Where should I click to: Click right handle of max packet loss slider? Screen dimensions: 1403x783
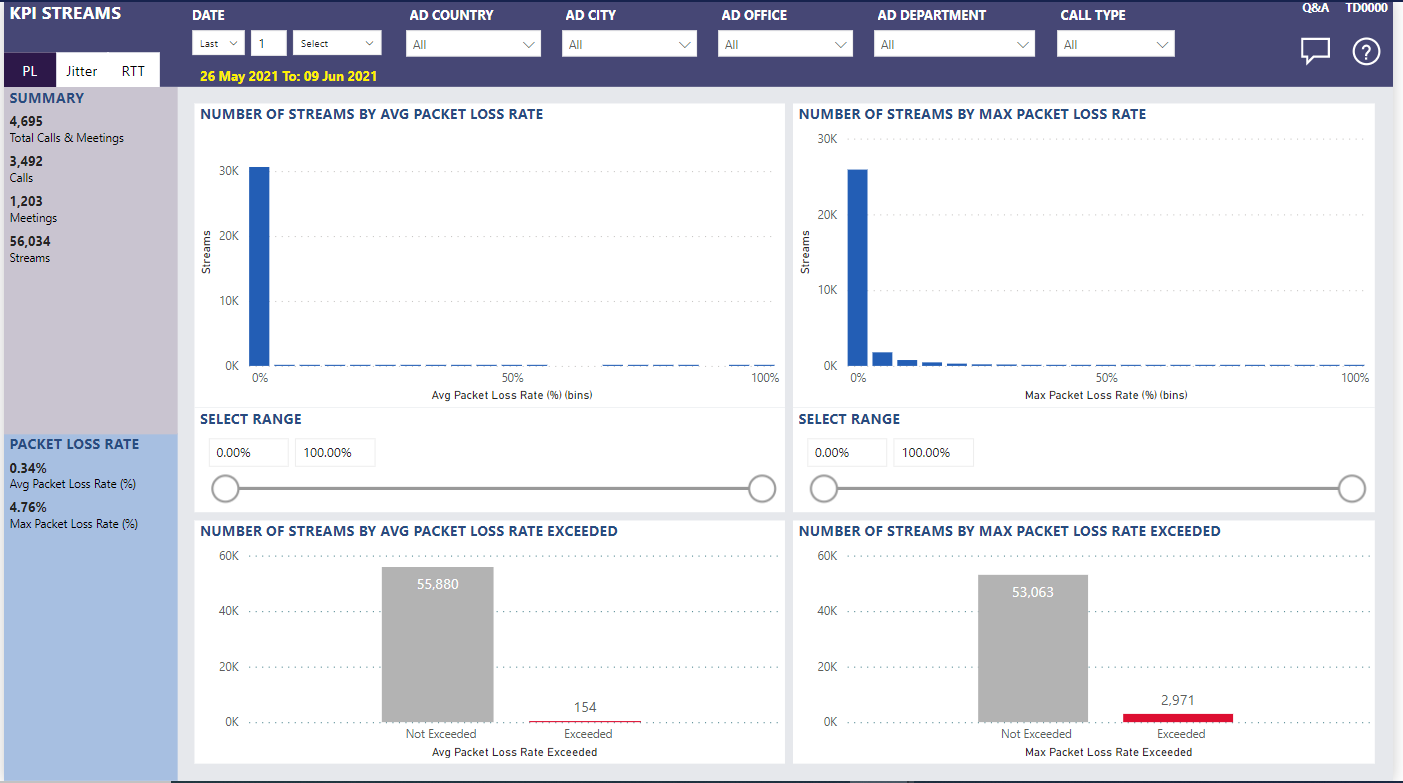point(1351,488)
